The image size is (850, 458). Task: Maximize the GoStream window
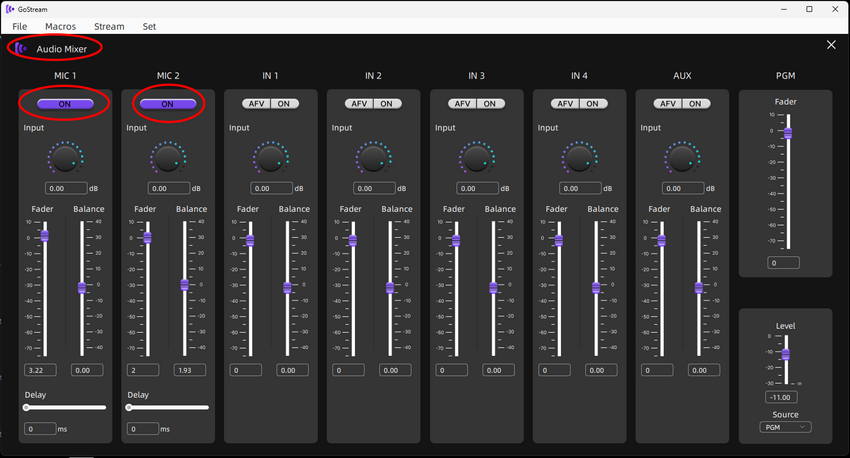pyautogui.click(x=809, y=9)
